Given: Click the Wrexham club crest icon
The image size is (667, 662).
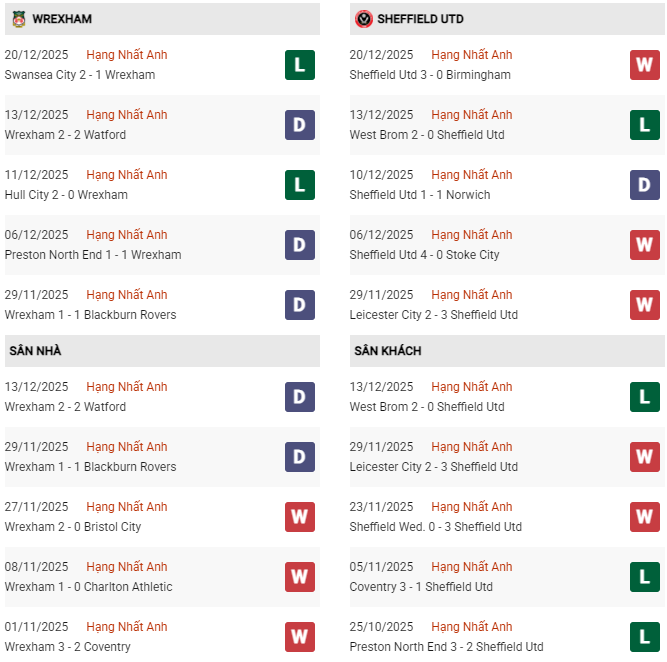Looking at the screenshot, I should pyautogui.click(x=19, y=19).
